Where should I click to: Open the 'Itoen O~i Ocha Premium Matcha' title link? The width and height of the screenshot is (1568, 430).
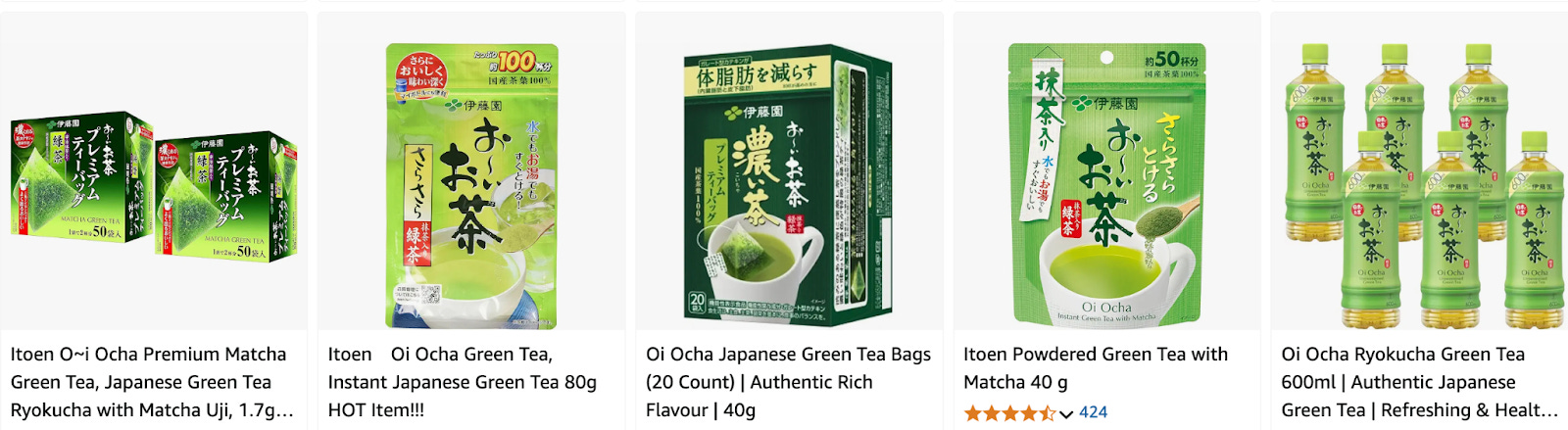149,355
